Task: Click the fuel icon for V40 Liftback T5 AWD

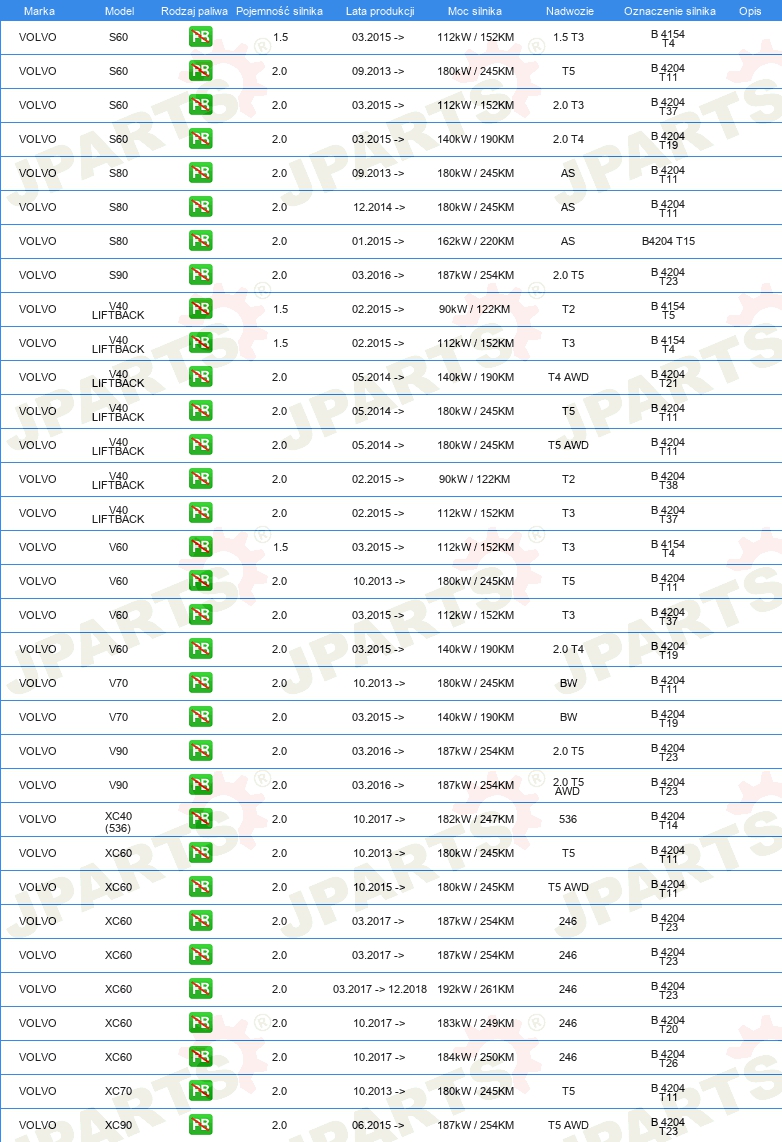Action: [200, 444]
